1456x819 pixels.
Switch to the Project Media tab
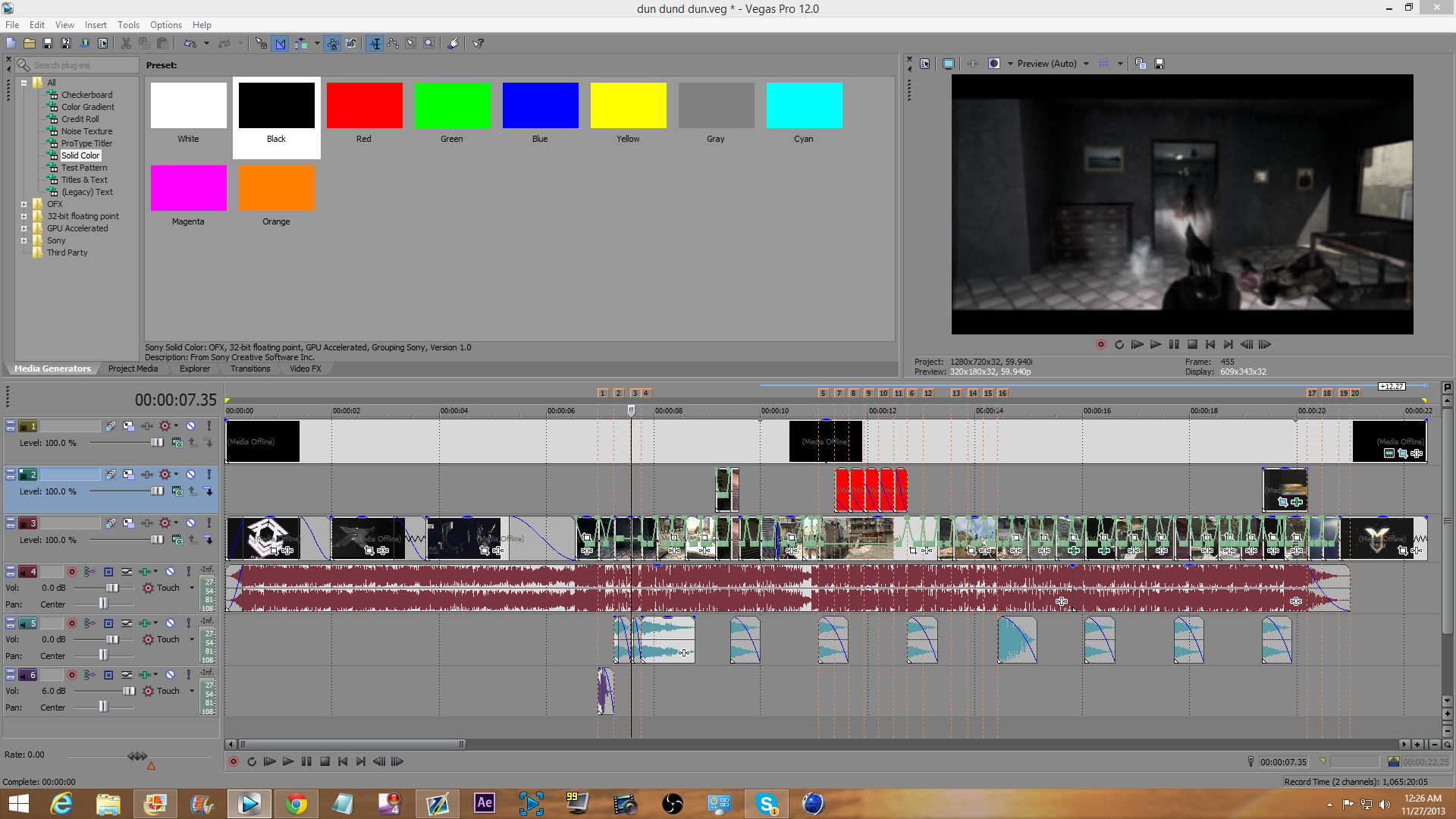[133, 369]
